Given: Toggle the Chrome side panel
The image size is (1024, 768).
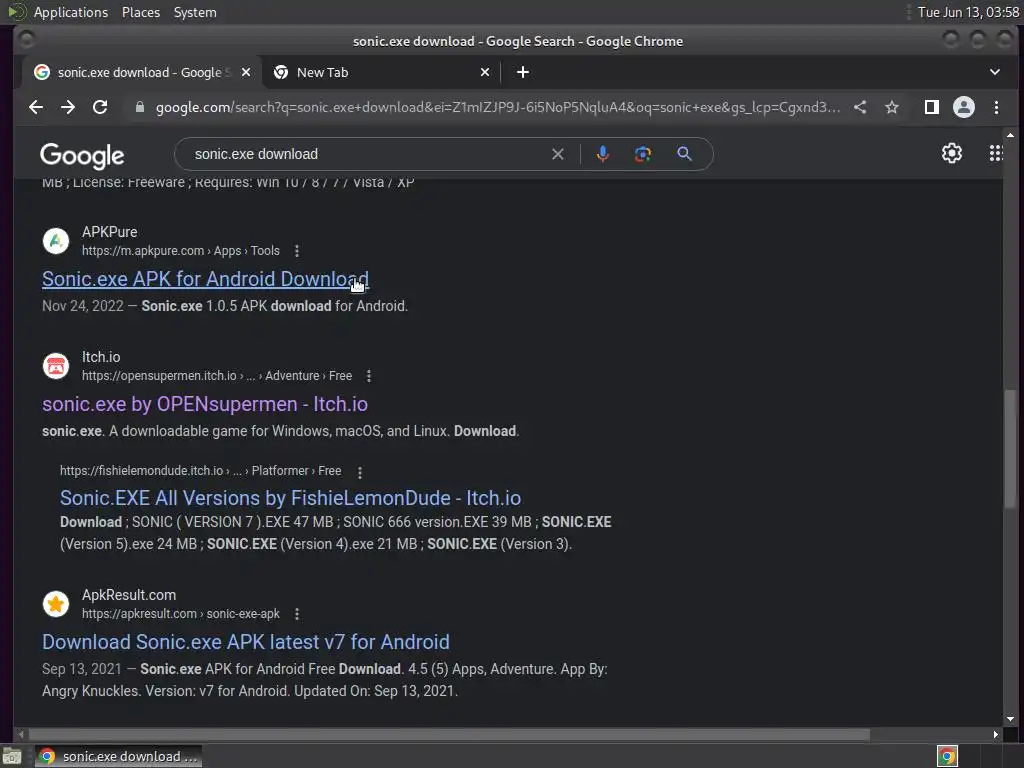Looking at the screenshot, I should pos(931,107).
